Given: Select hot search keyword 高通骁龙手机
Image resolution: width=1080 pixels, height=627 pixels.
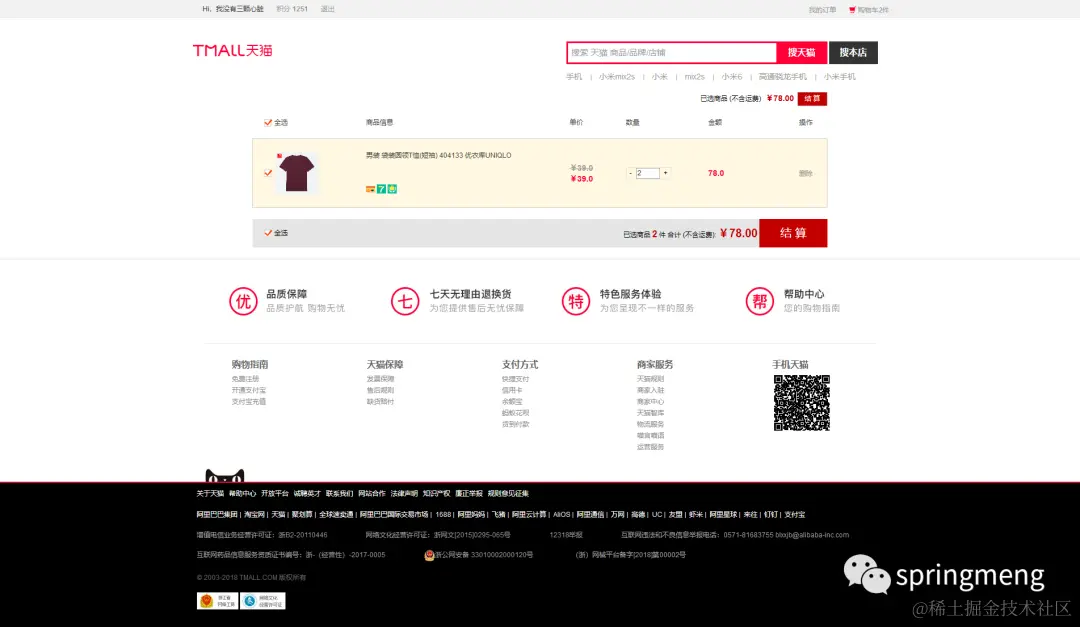Looking at the screenshot, I should point(782,76).
